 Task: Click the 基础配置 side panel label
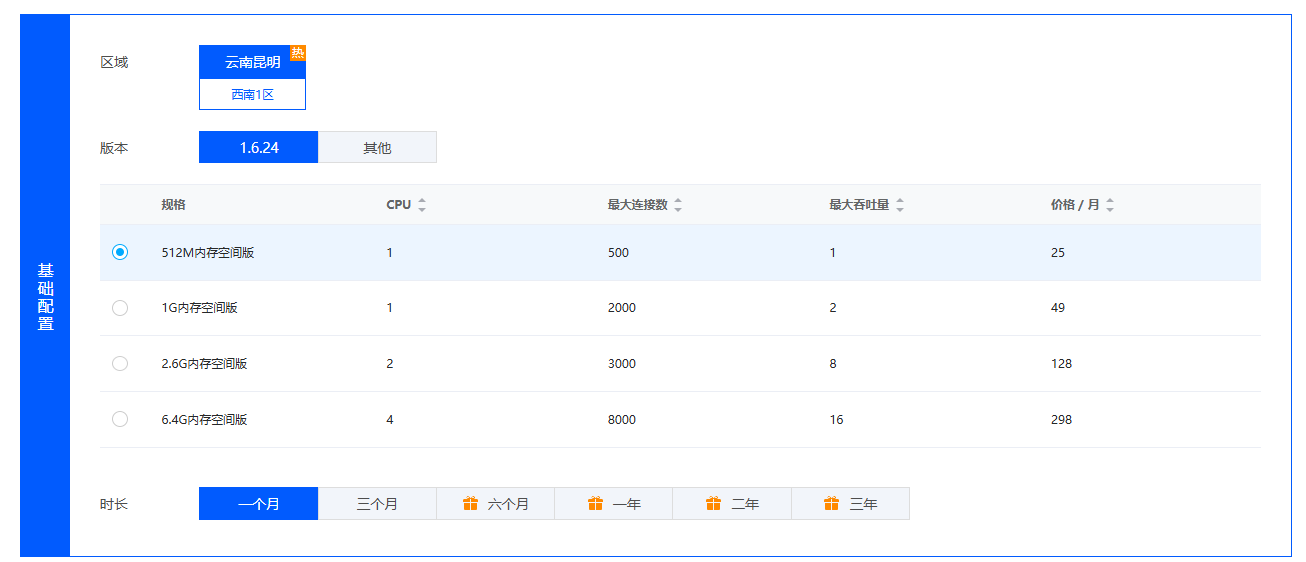(x=45, y=297)
